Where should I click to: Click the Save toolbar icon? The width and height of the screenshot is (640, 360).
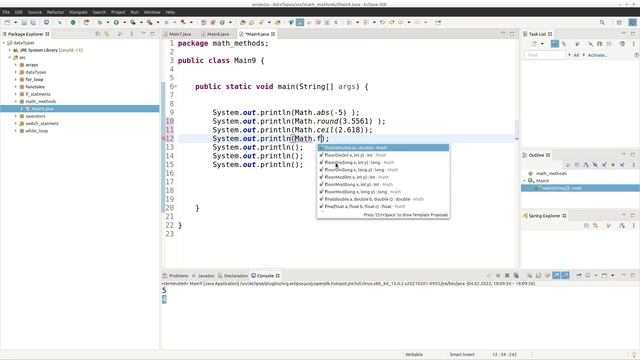24,22
